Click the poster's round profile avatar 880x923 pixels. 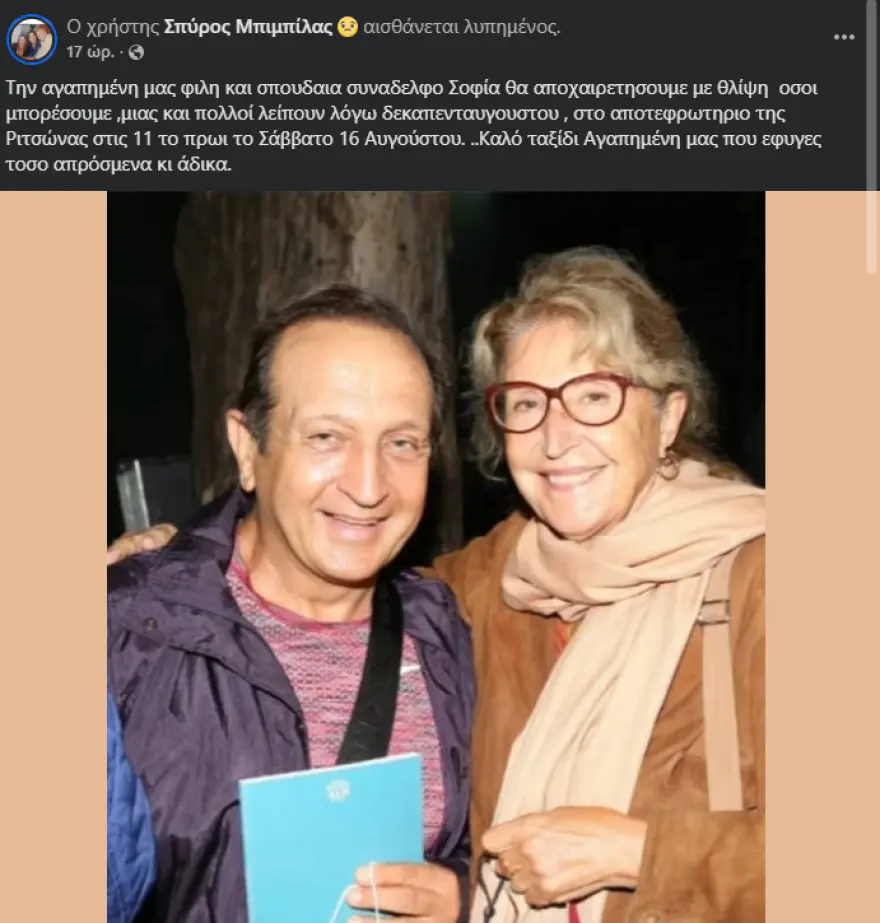pos(32,39)
